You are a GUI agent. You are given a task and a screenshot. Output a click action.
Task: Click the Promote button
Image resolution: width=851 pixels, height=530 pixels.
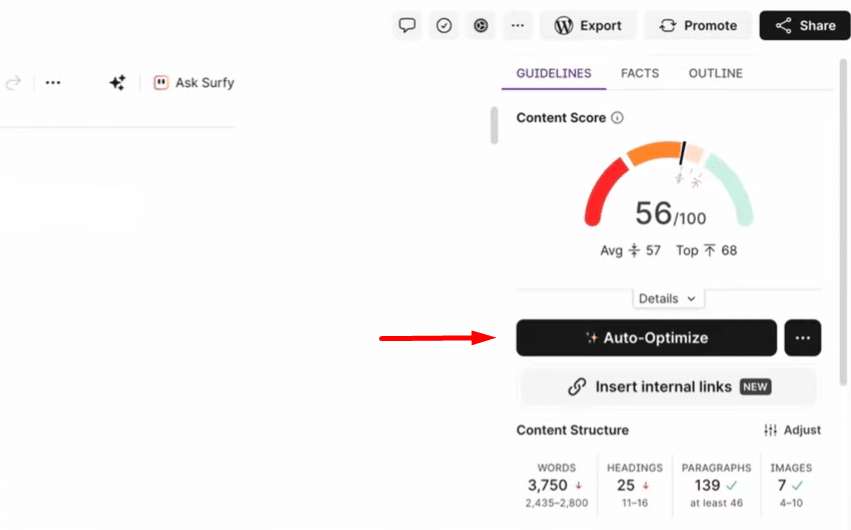697,26
